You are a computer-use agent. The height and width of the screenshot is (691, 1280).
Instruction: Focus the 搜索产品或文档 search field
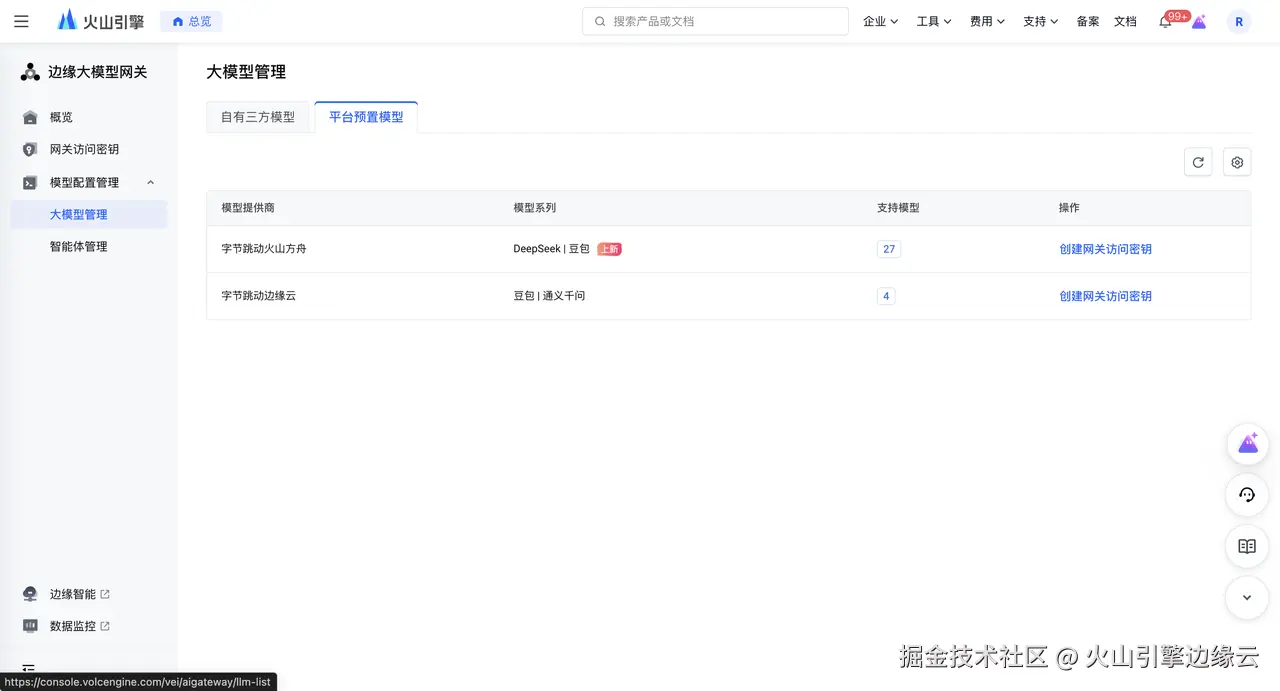point(715,21)
